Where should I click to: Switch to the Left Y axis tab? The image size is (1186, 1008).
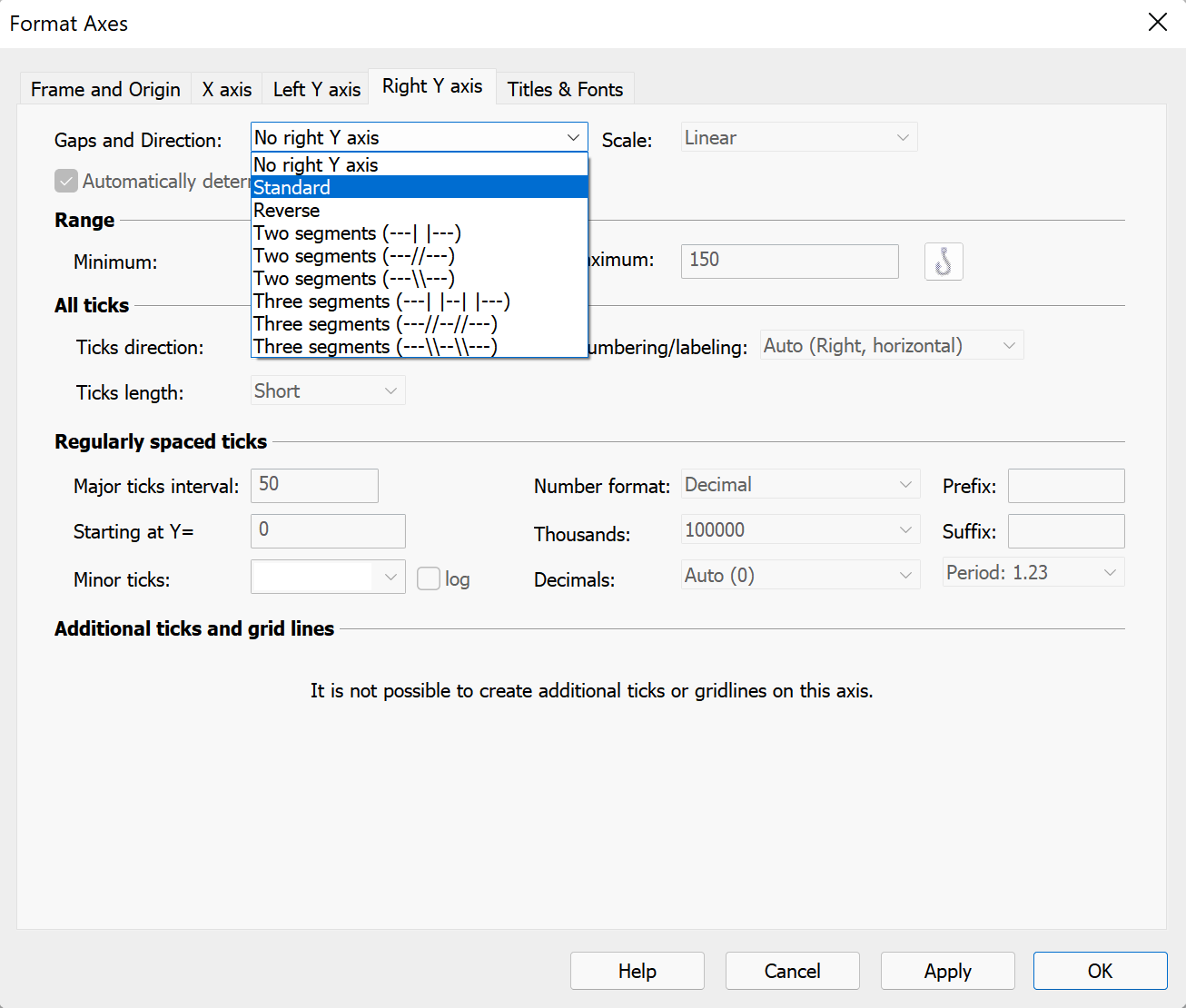tap(316, 89)
